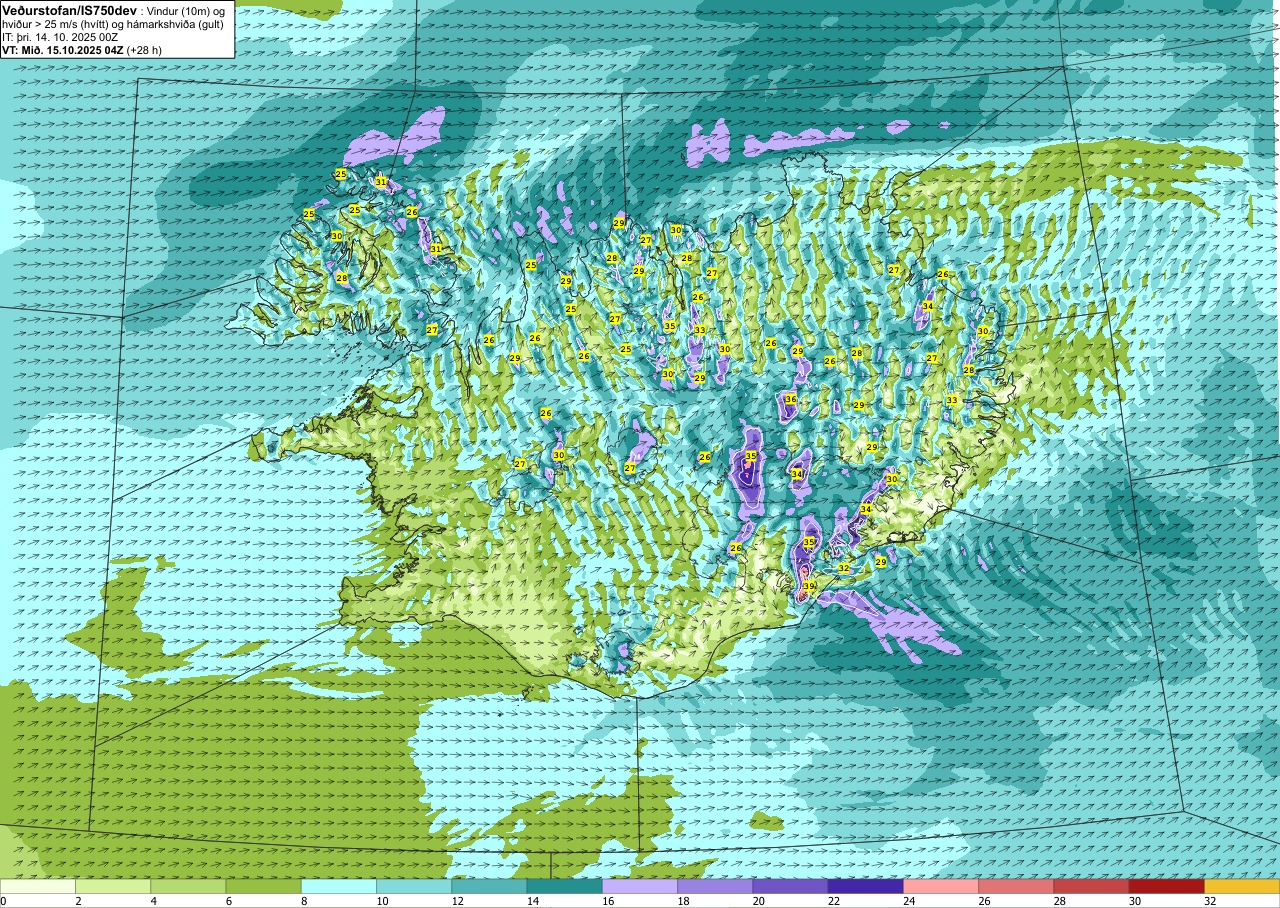Screen dimensions: 1280x908
Task: Click the legend scale number 10
Action: click(382, 901)
